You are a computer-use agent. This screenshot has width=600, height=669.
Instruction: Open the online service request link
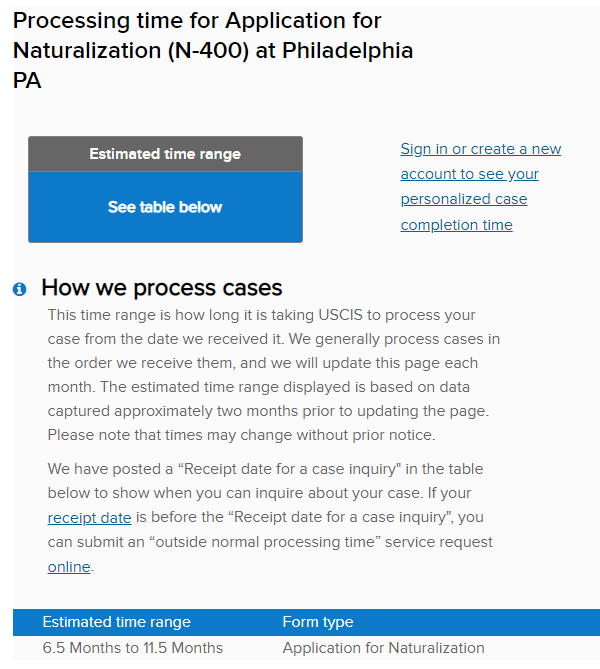[x=69, y=567]
